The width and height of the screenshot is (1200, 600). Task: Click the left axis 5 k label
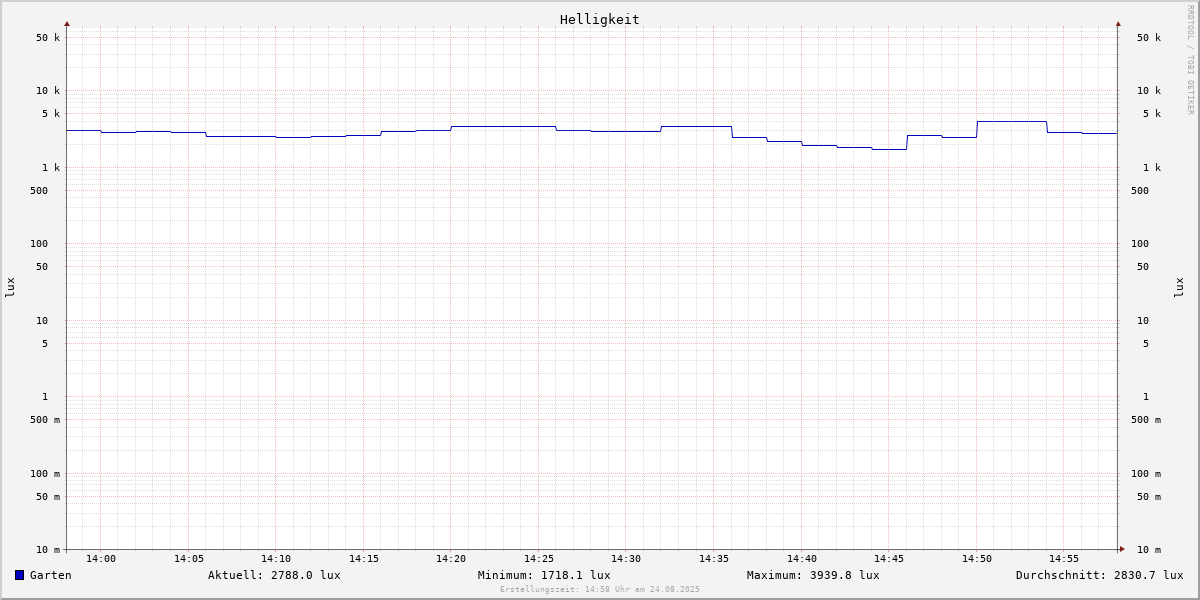coord(51,114)
